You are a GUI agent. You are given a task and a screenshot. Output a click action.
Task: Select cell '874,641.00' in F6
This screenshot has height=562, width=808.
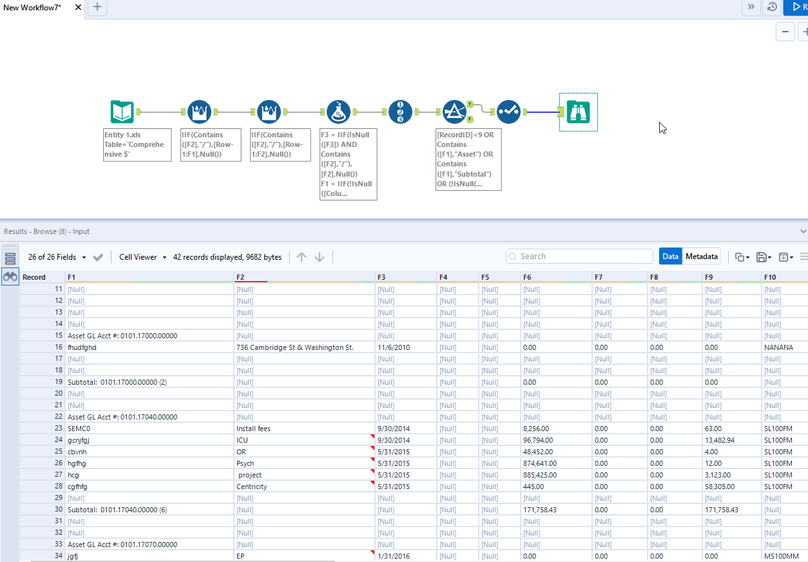point(556,464)
